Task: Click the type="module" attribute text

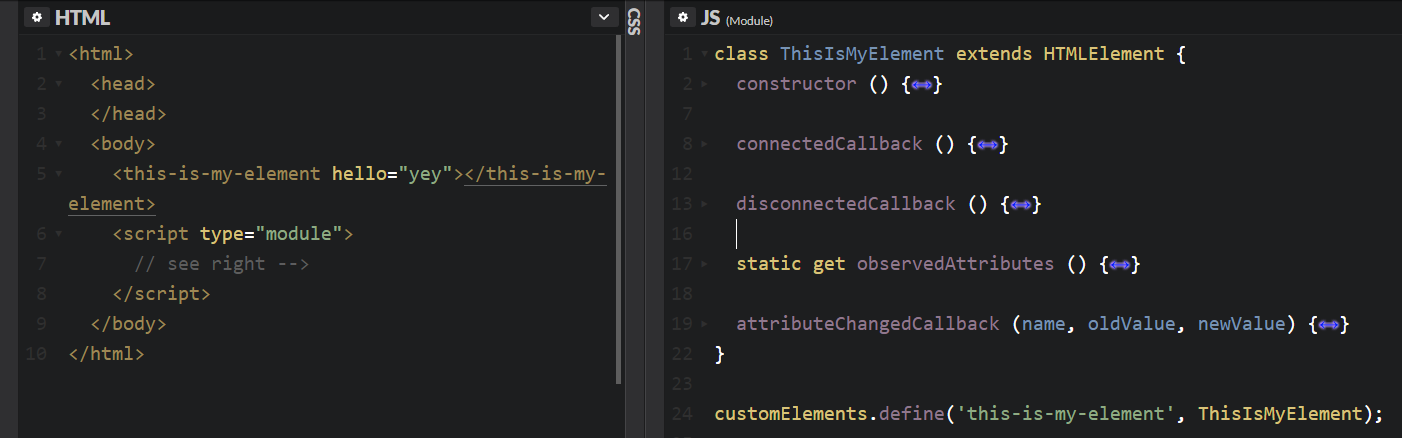Action: (272, 234)
